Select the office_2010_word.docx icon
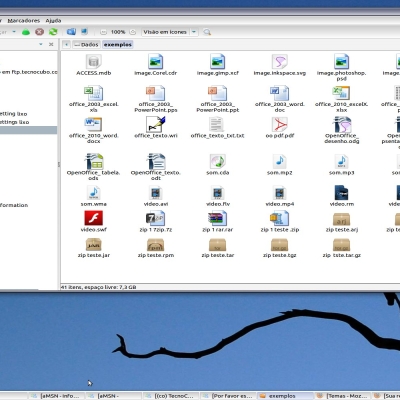The height and width of the screenshot is (400, 400). click(x=94, y=124)
